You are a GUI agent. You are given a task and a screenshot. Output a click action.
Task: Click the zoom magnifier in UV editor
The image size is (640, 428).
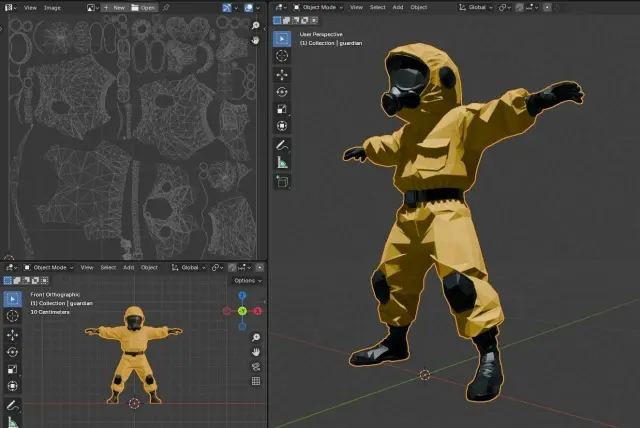click(x=256, y=25)
